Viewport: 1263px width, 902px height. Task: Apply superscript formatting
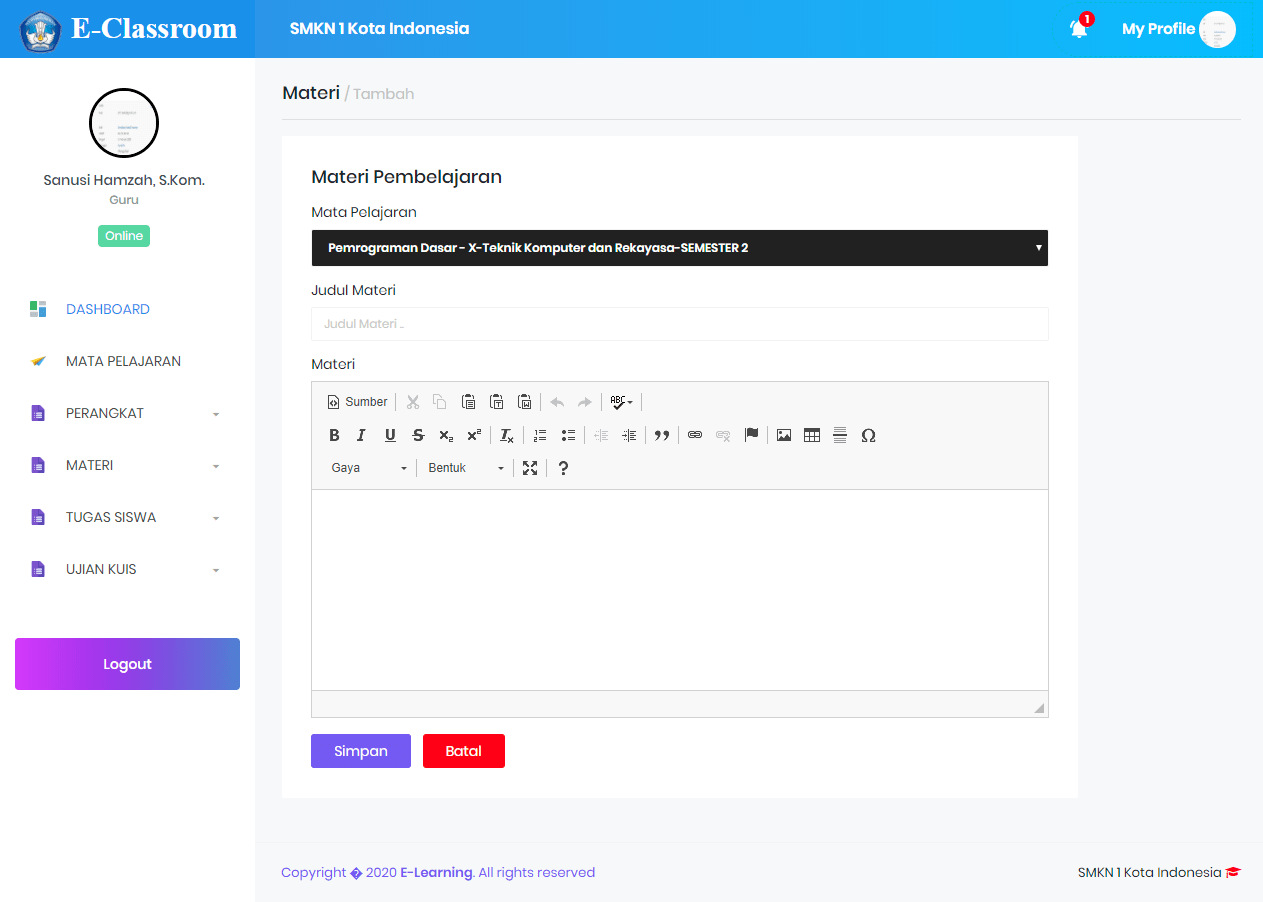coord(473,435)
